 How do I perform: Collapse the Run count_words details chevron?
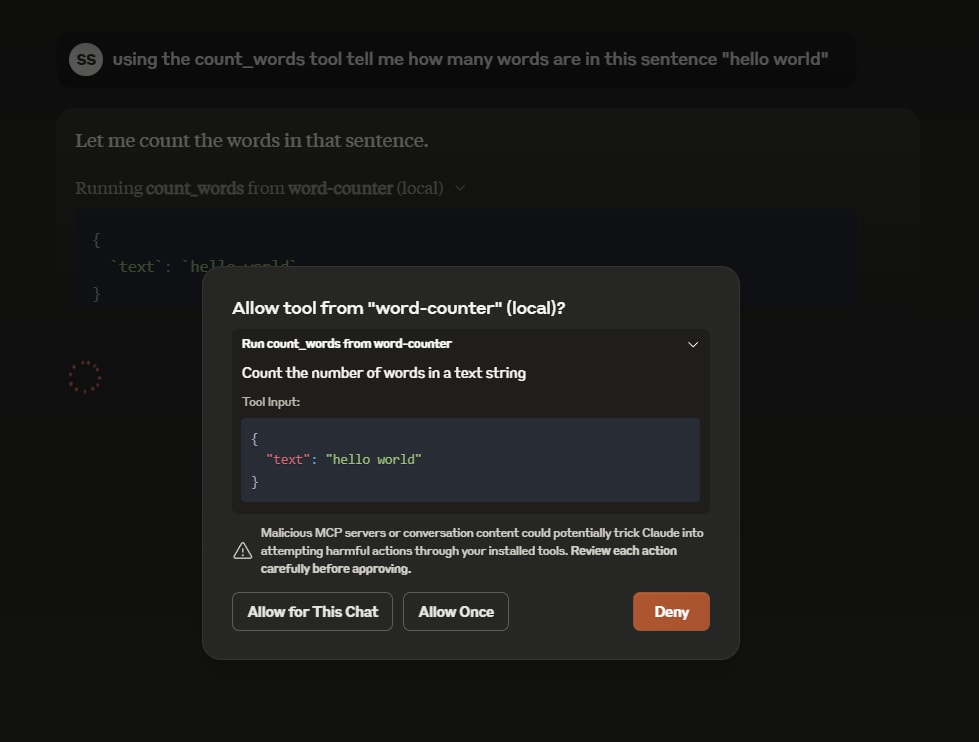pos(692,344)
